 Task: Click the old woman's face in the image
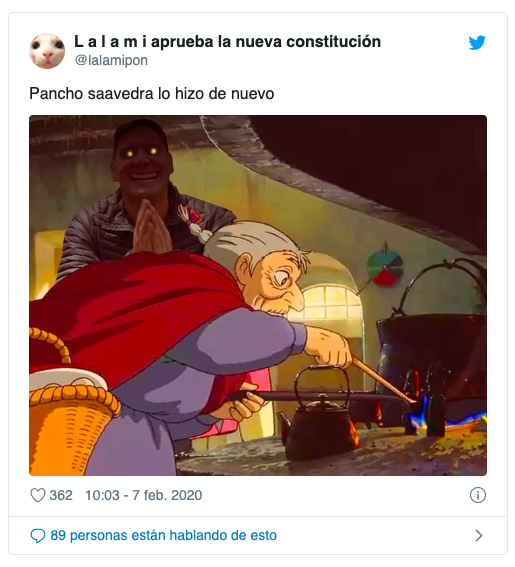click(275, 284)
